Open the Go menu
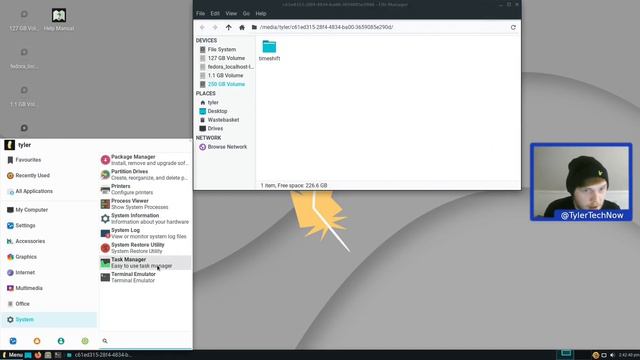Screen dimensions: 640x360 pos(246,13)
